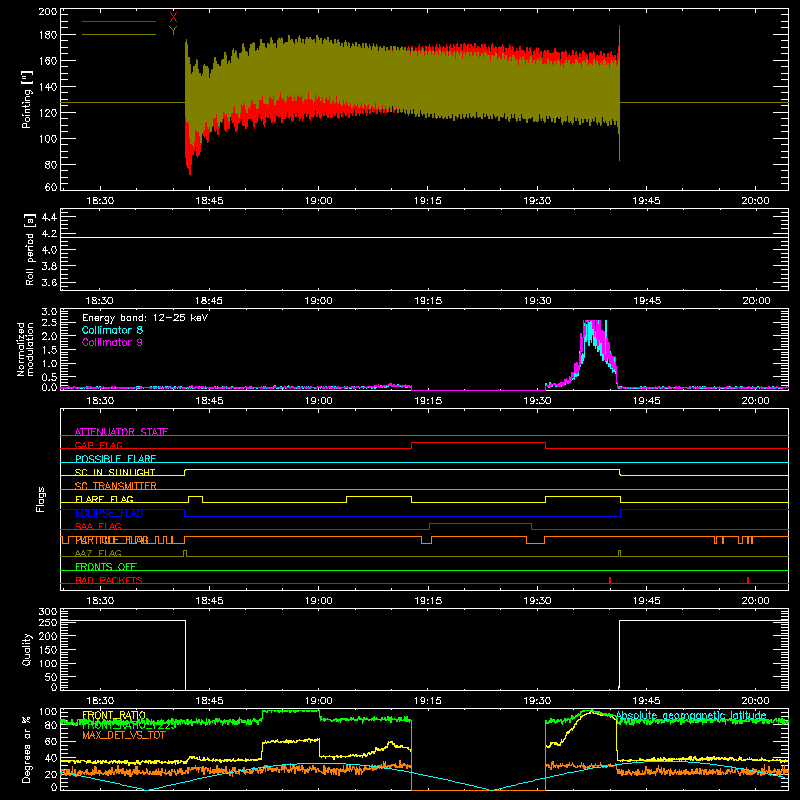The width and height of the screenshot is (800, 800).
Task: Click the Flags axis title
Action: point(40,499)
